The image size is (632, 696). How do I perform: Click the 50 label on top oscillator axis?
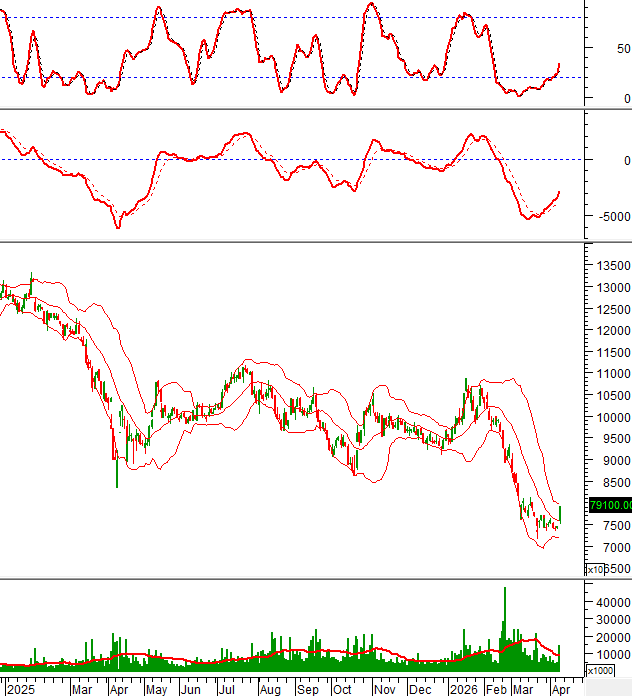[623, 48]
